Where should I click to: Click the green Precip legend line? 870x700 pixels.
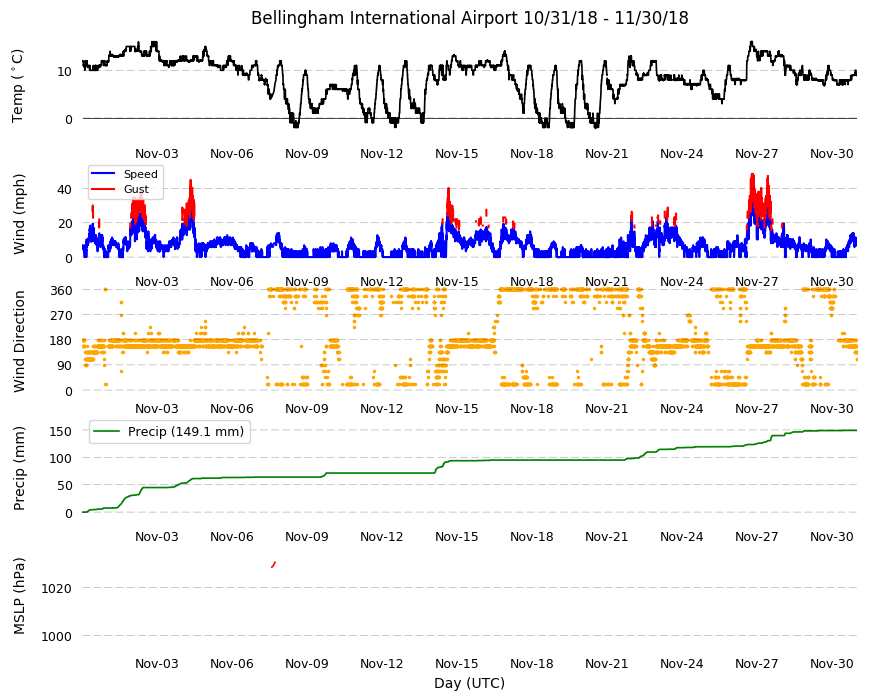(x=105, y=432)
